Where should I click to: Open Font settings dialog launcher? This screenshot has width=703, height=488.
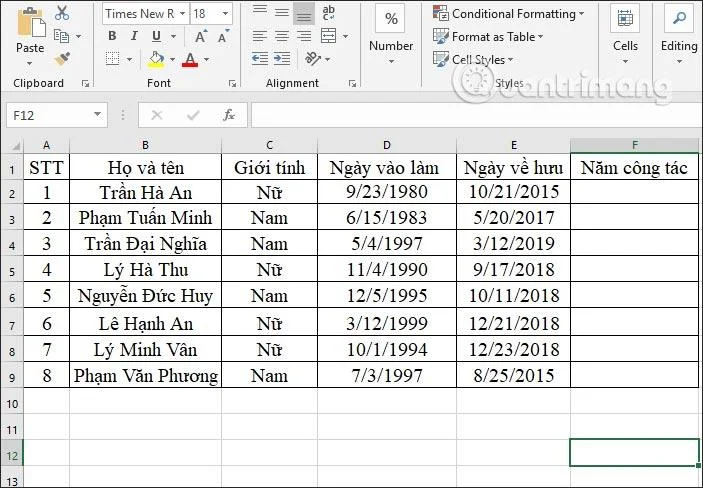pyautogui.click(x=232, y=83)
